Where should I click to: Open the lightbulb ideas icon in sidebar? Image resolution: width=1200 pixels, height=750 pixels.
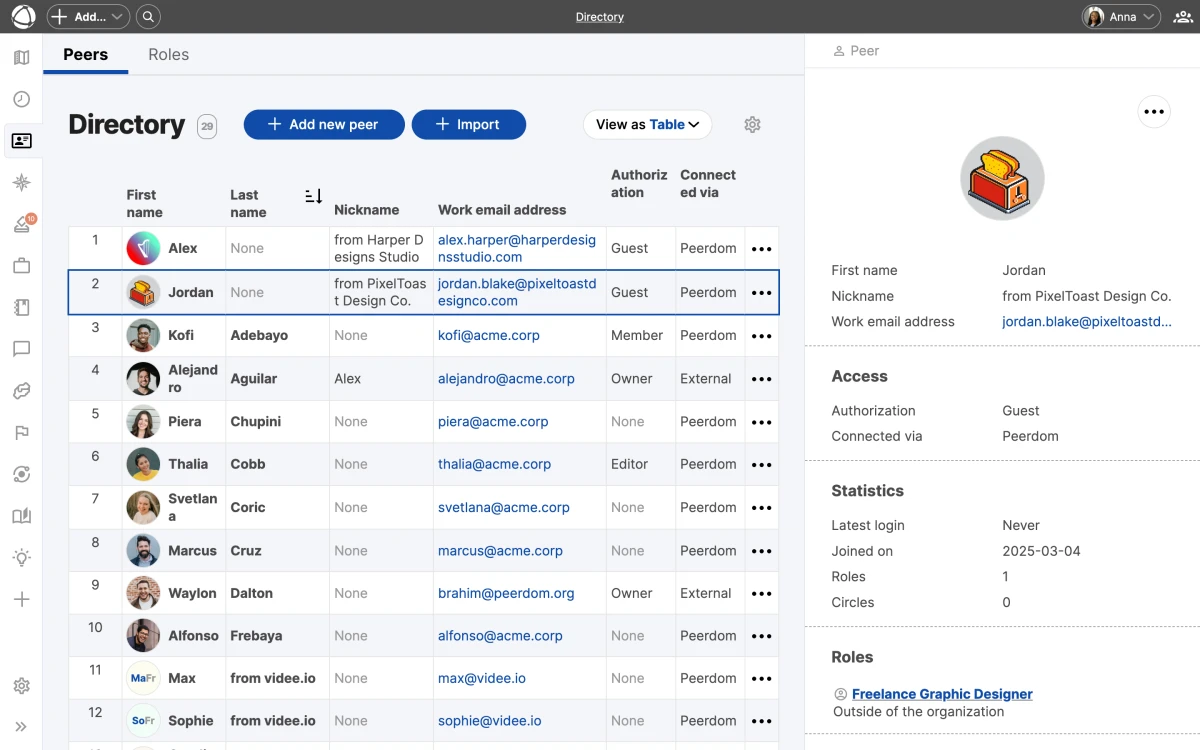(21, 557)
